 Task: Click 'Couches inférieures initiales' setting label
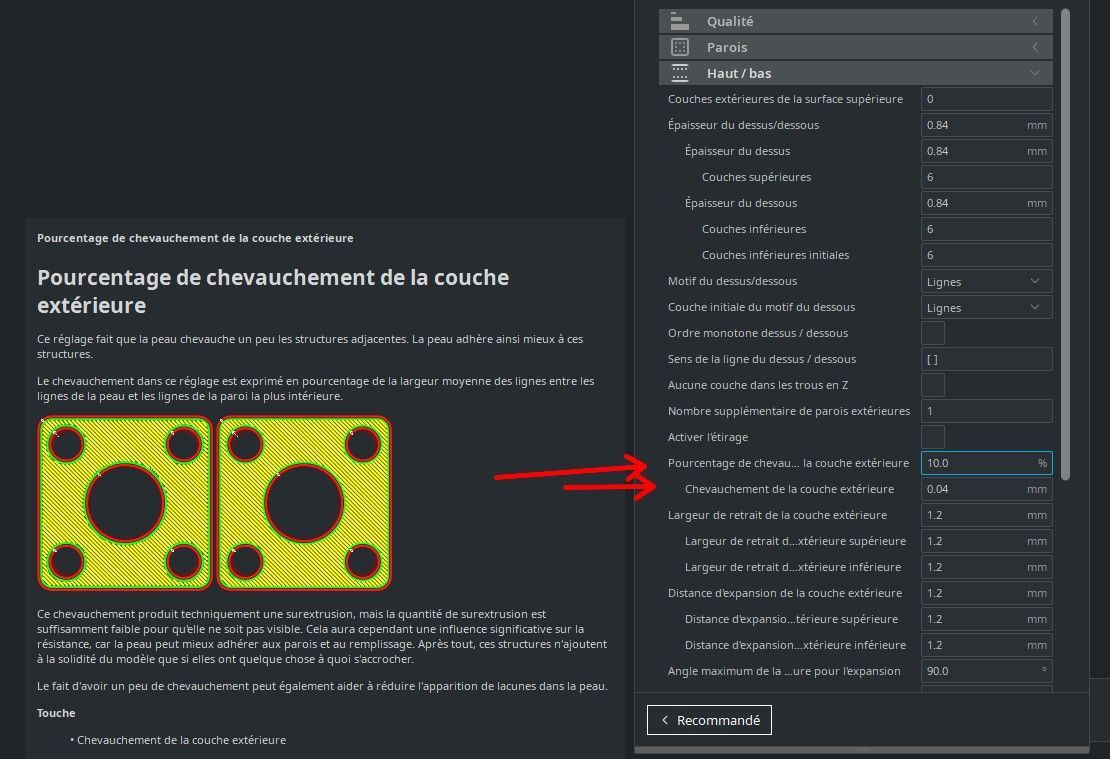point(775,255)
